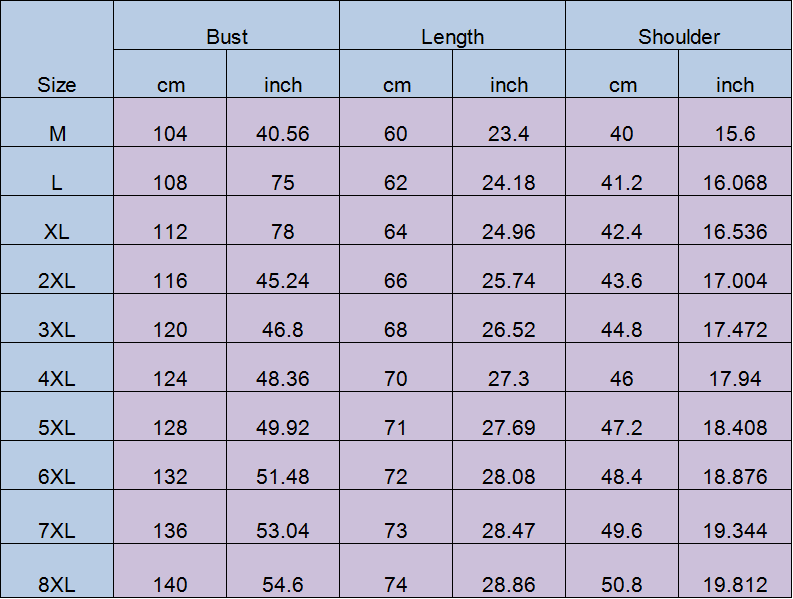Click the 6XL row label
Viewport: 793px width, 599px height.
coord(57,477)
